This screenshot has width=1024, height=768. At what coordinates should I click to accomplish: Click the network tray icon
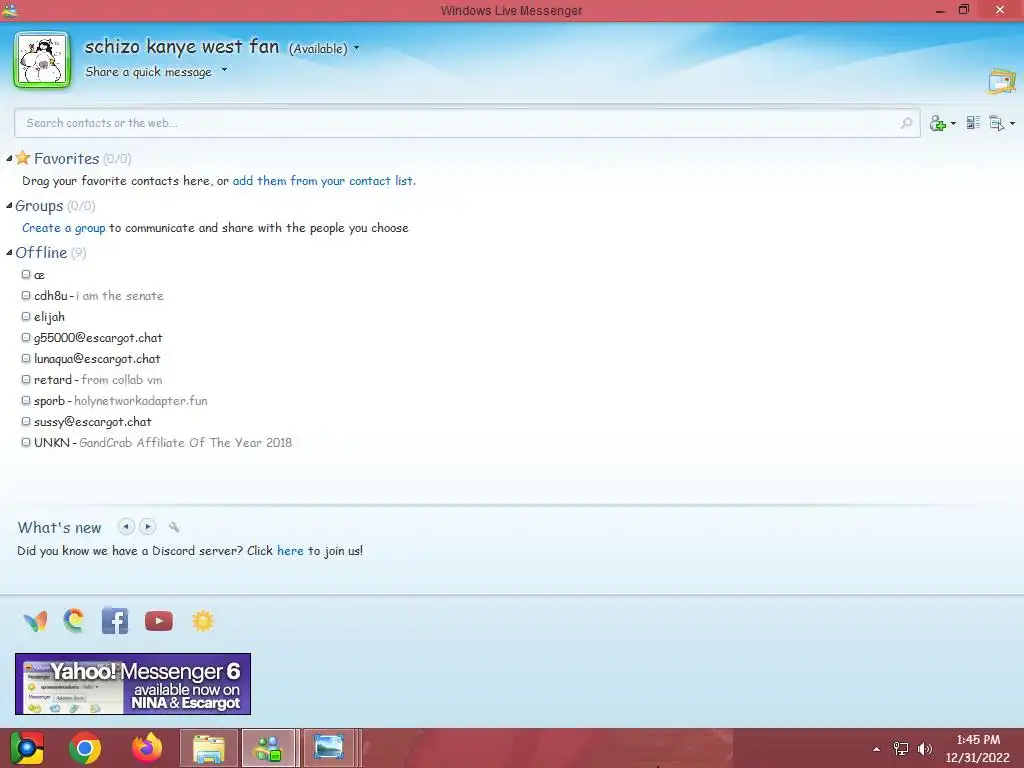(x=901, y=749)
